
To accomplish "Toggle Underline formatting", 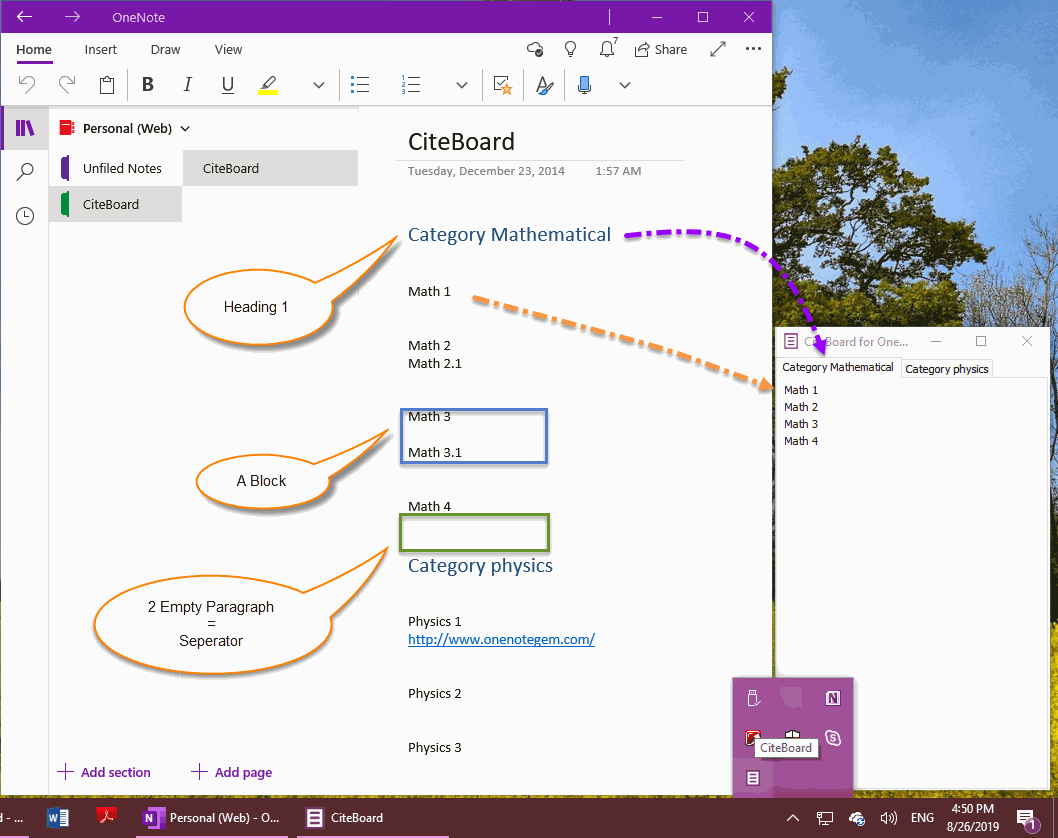I will point(227,85).
